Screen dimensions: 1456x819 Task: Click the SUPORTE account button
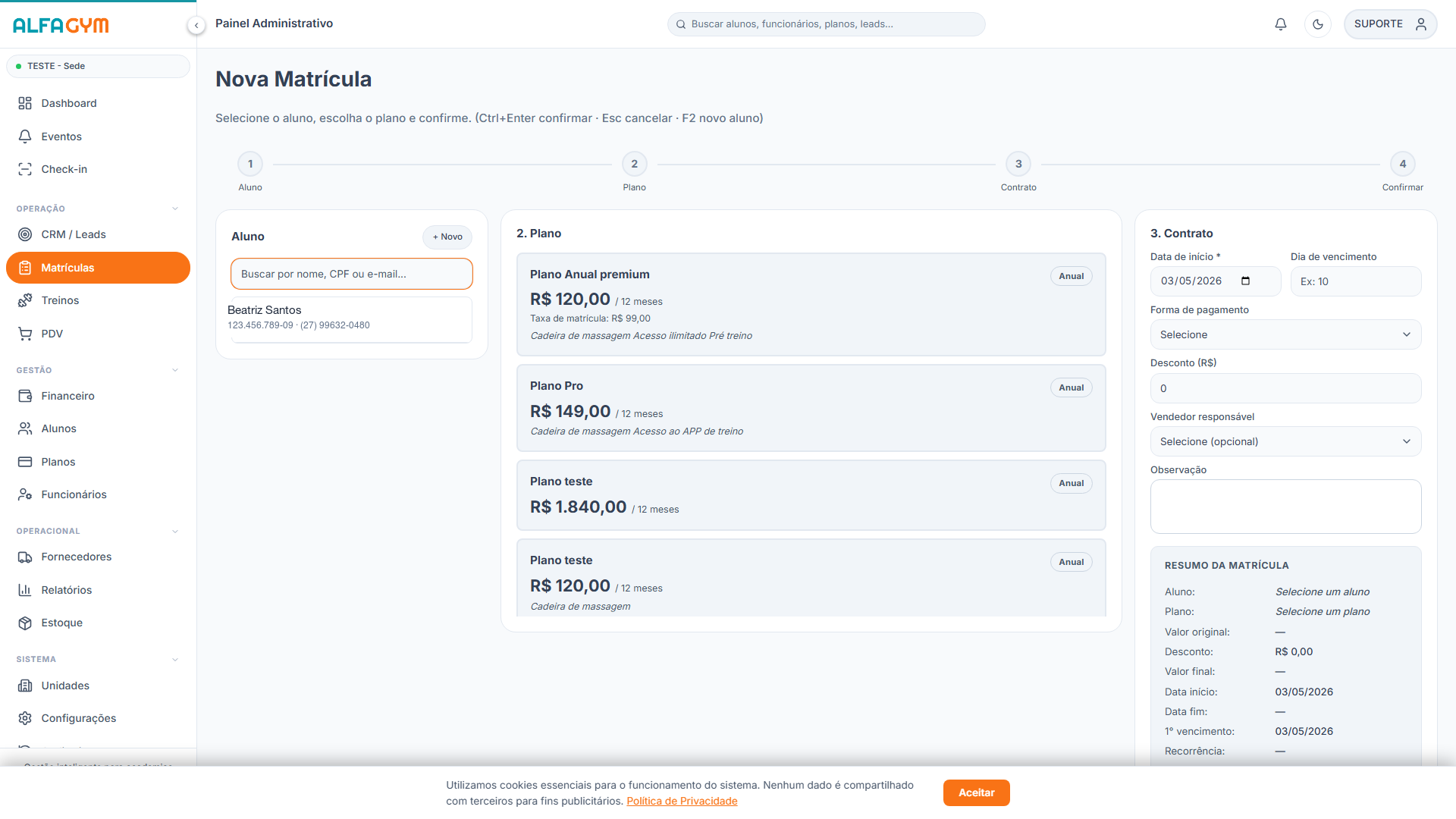point(1390,24)
